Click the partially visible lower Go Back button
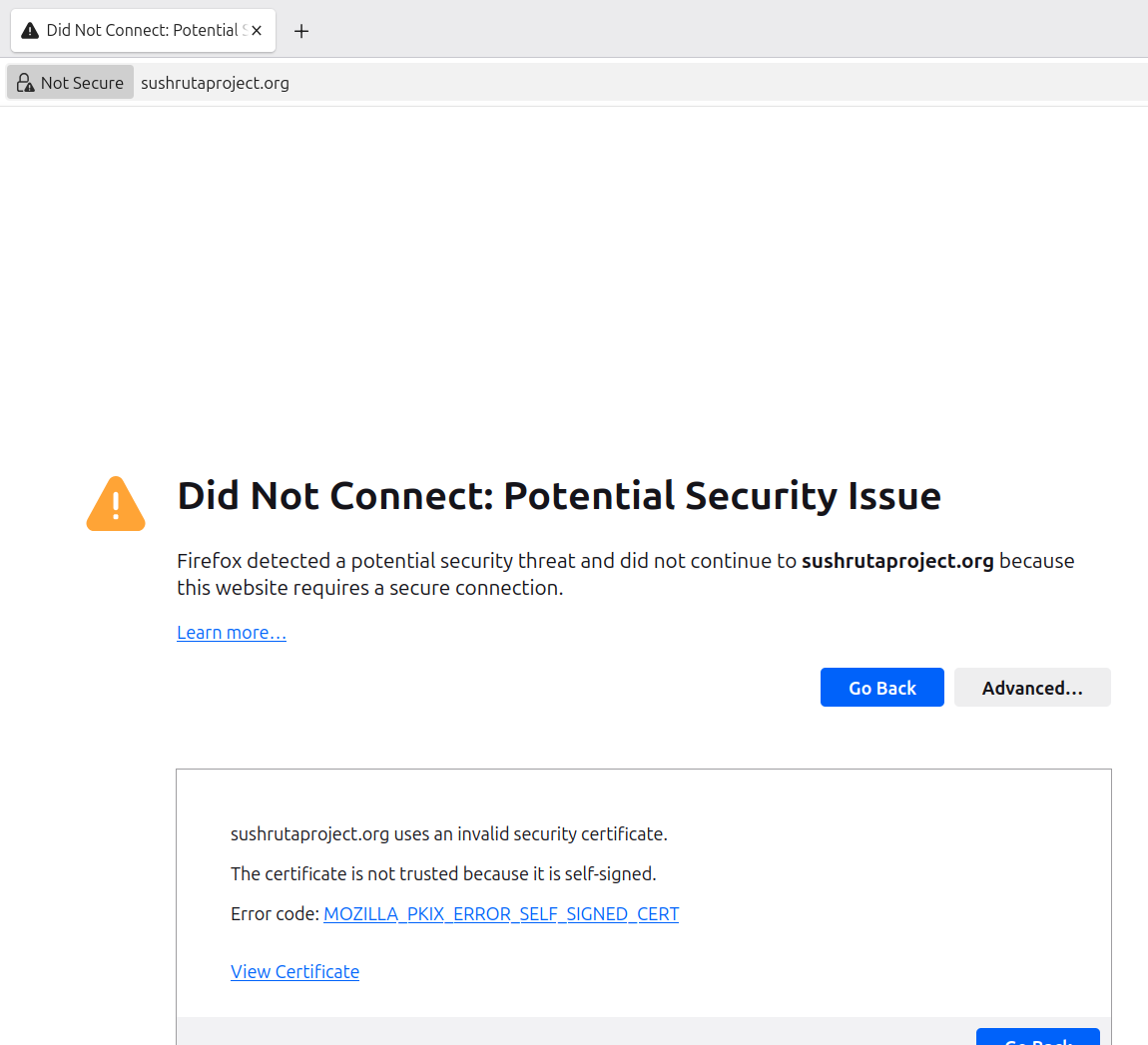1148x1045 pixels. [1037, 1037]
